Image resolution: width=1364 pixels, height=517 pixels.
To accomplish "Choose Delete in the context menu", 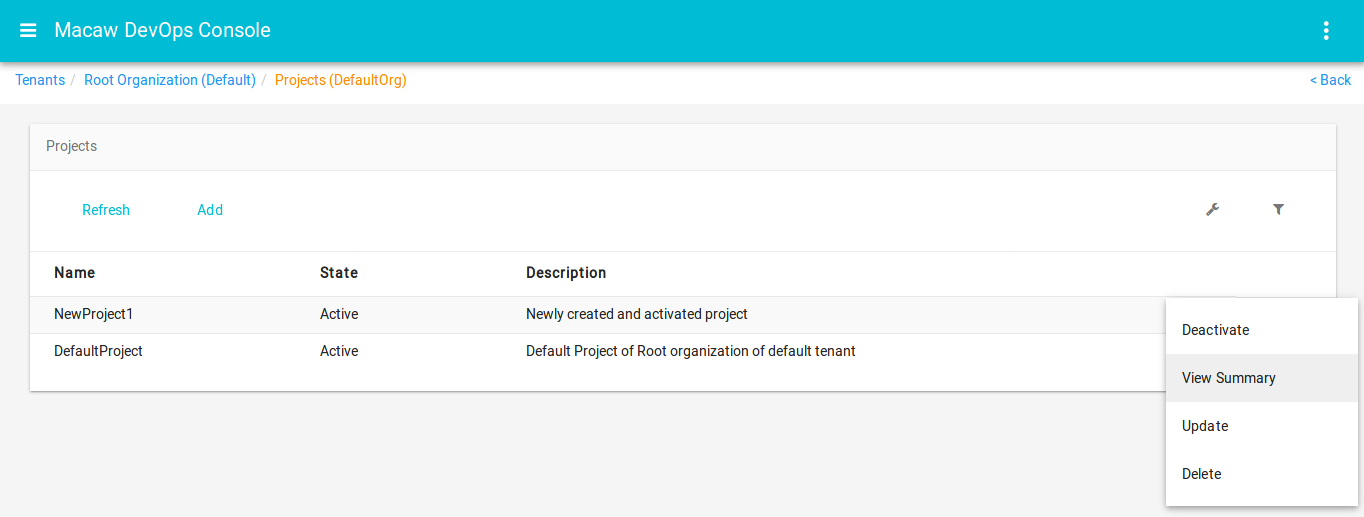I will coord(1201,474).
